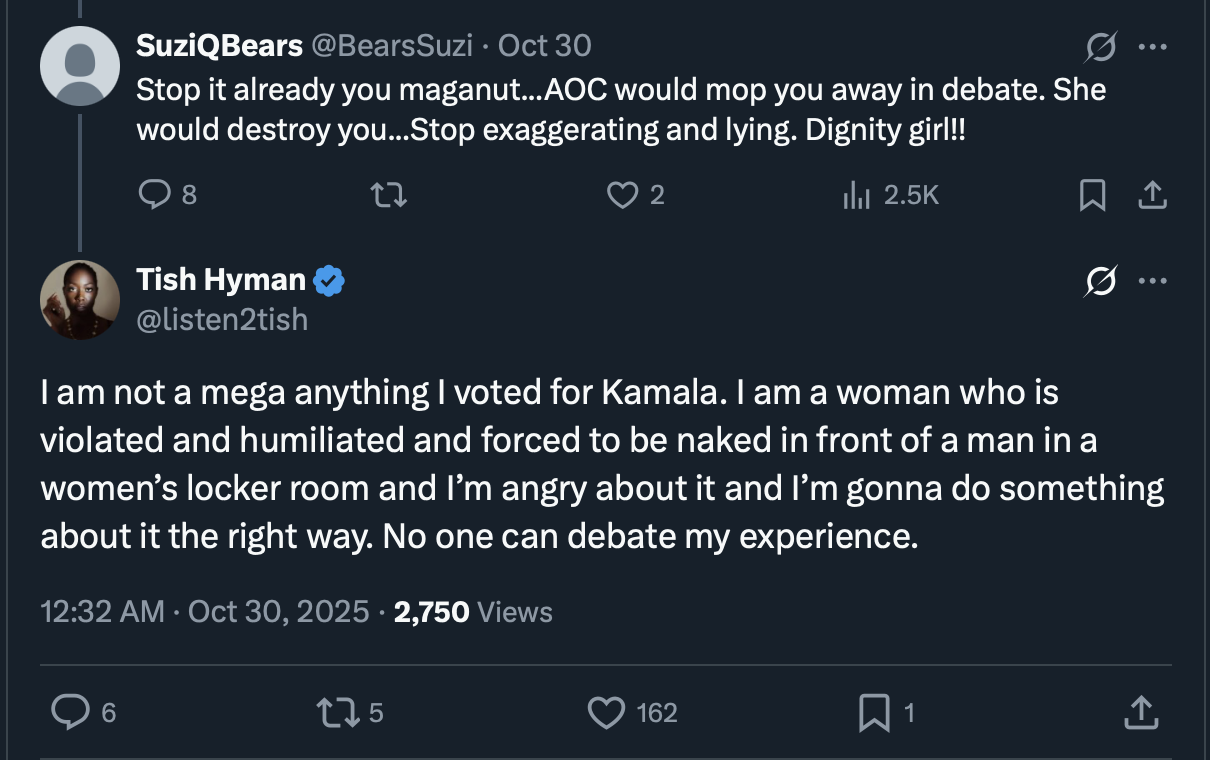Repost Tish Hyman's tweet
Image resolution: width=1210 pixels, height=760 pixels.
click(332, 712)
